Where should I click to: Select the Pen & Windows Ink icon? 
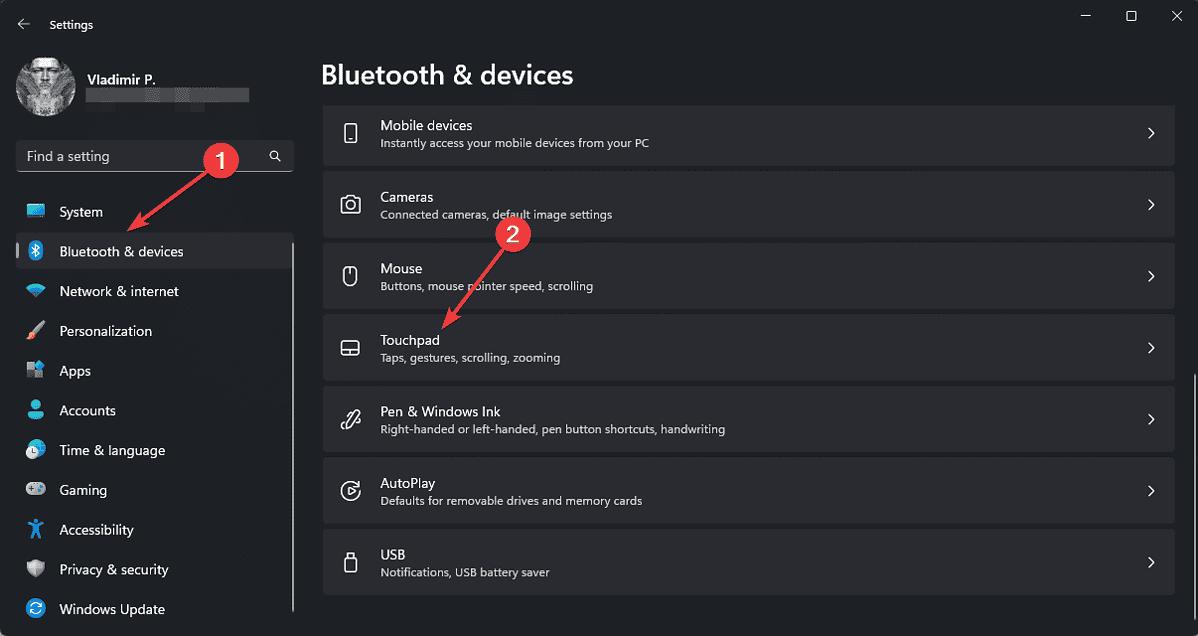point(351,418)
